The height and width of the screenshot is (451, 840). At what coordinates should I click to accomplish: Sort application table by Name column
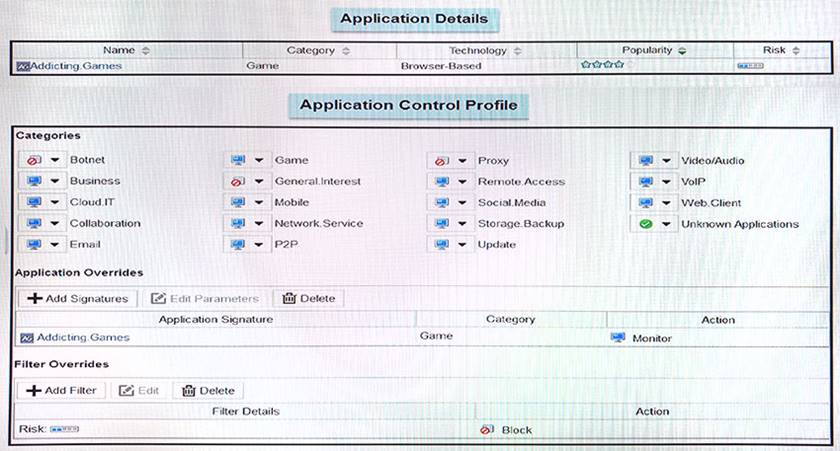125,50
